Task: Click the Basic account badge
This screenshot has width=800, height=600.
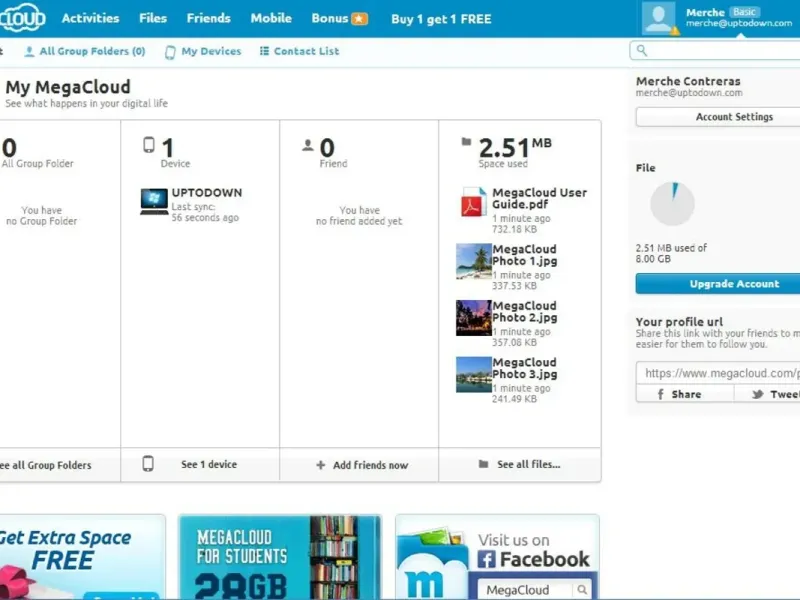Action: coord(744,12)
